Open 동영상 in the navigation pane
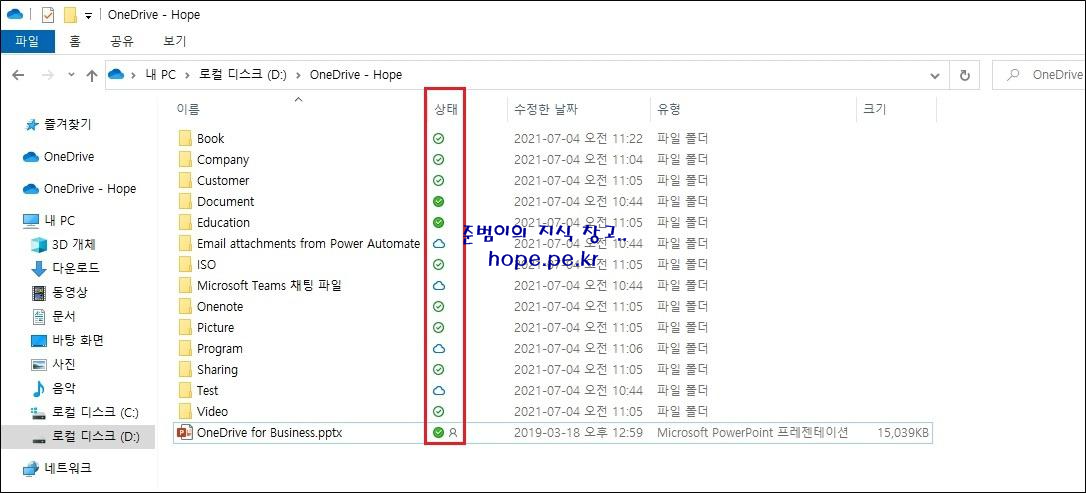The image size is (1086, 493). [x=69, y=292]
